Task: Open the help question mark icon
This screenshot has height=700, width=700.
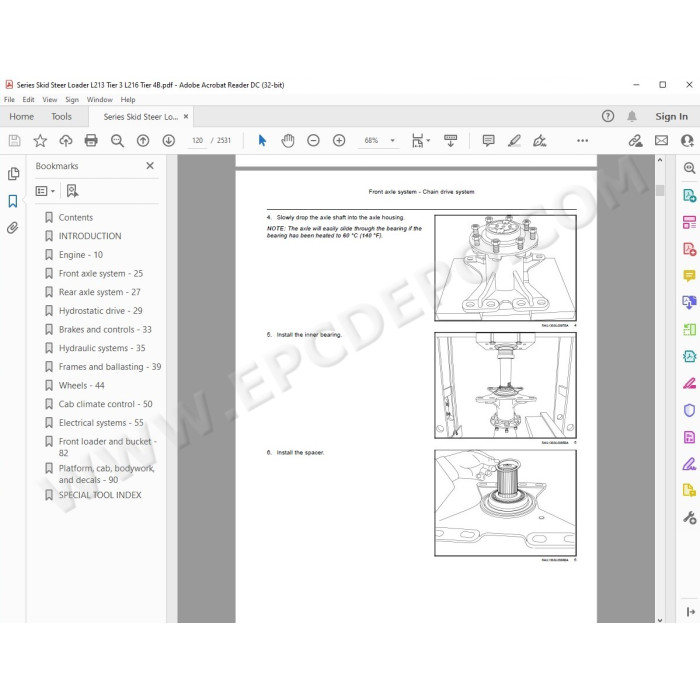Action: [608, 117]
